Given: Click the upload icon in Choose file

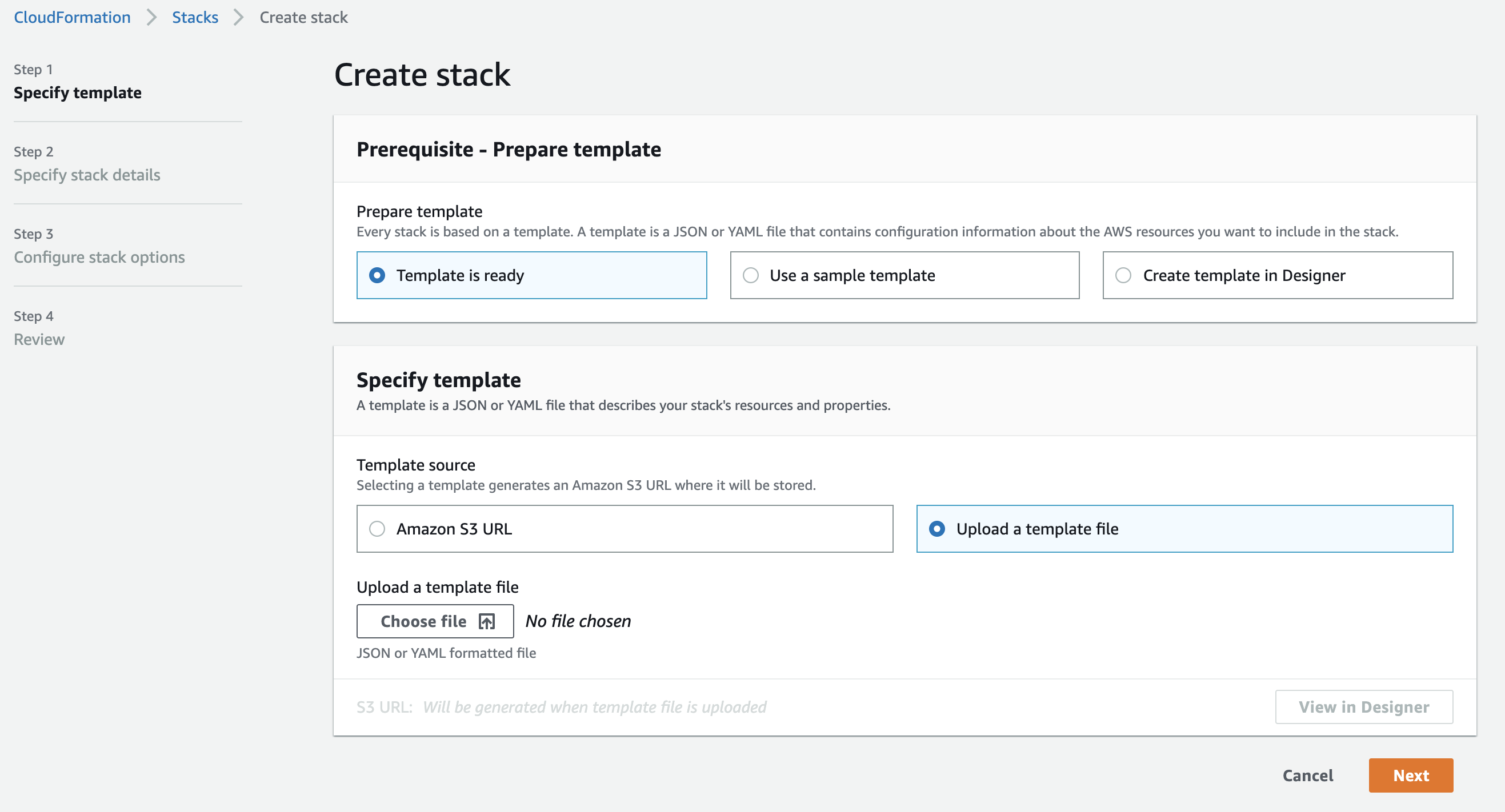Looking at the screenshot, I should (x=486, y=621).
